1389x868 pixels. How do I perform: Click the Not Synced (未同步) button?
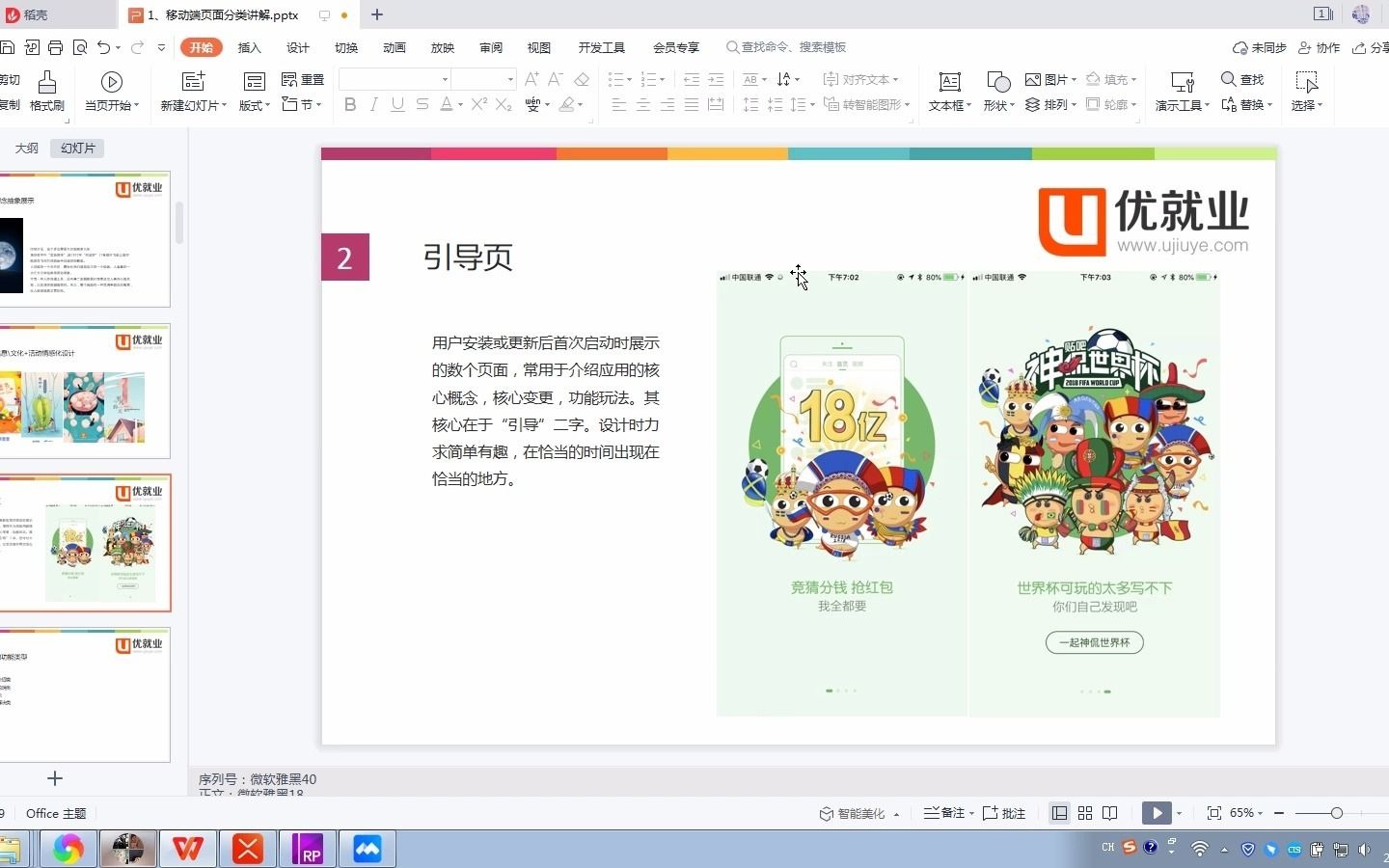click(x=1260, y=47)
